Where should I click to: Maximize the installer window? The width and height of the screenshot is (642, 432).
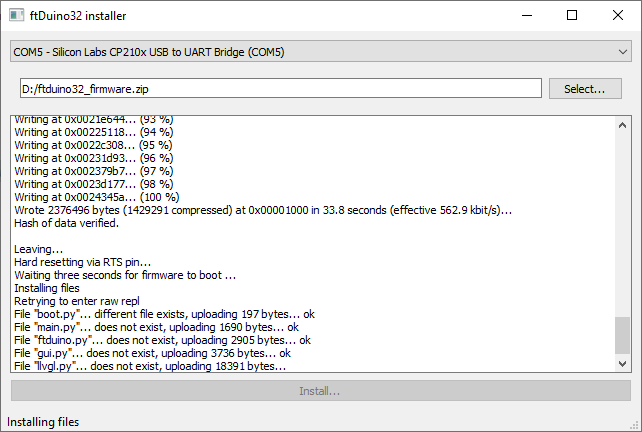click(572, 16)
